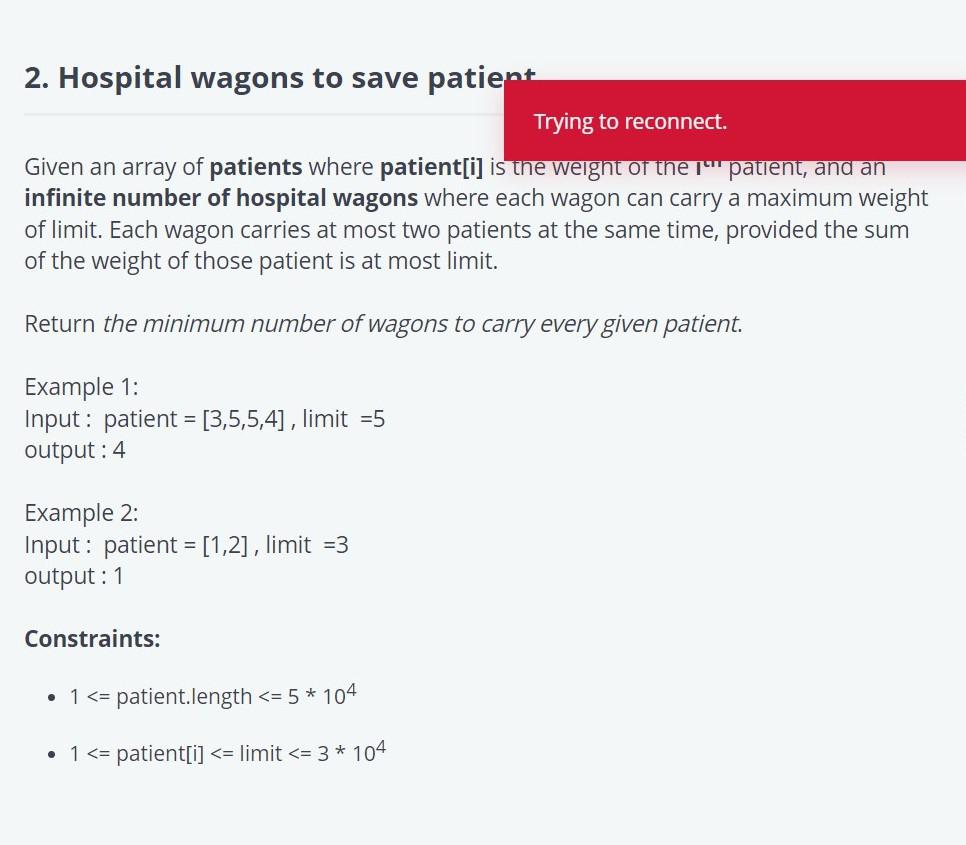
Task: Click the word 'Return' before italic sentence
Action: pos(60,324)
